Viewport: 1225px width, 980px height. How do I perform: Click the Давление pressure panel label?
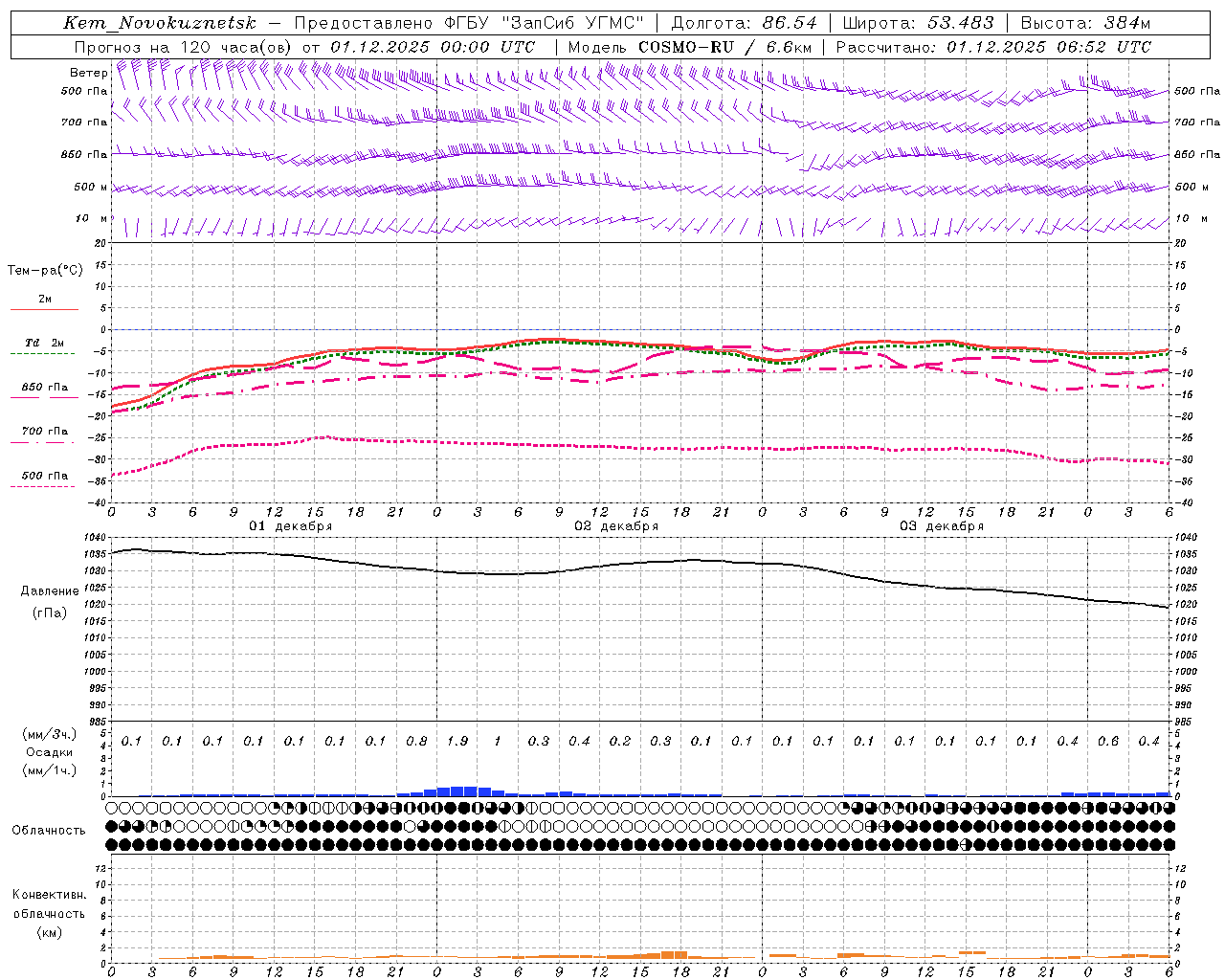[50, 591]
